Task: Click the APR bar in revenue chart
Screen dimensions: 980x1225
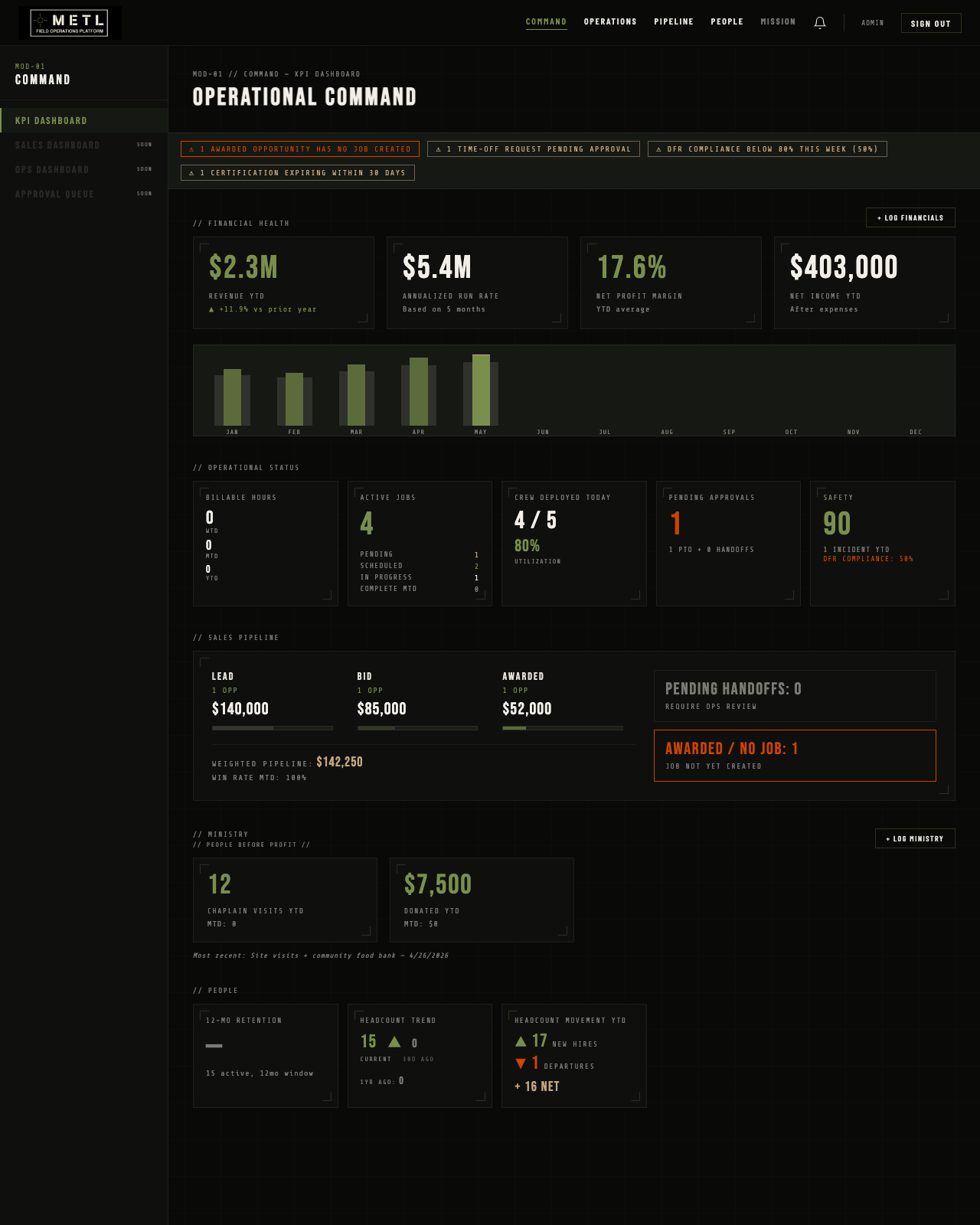Action: click(x=418, y=391)
